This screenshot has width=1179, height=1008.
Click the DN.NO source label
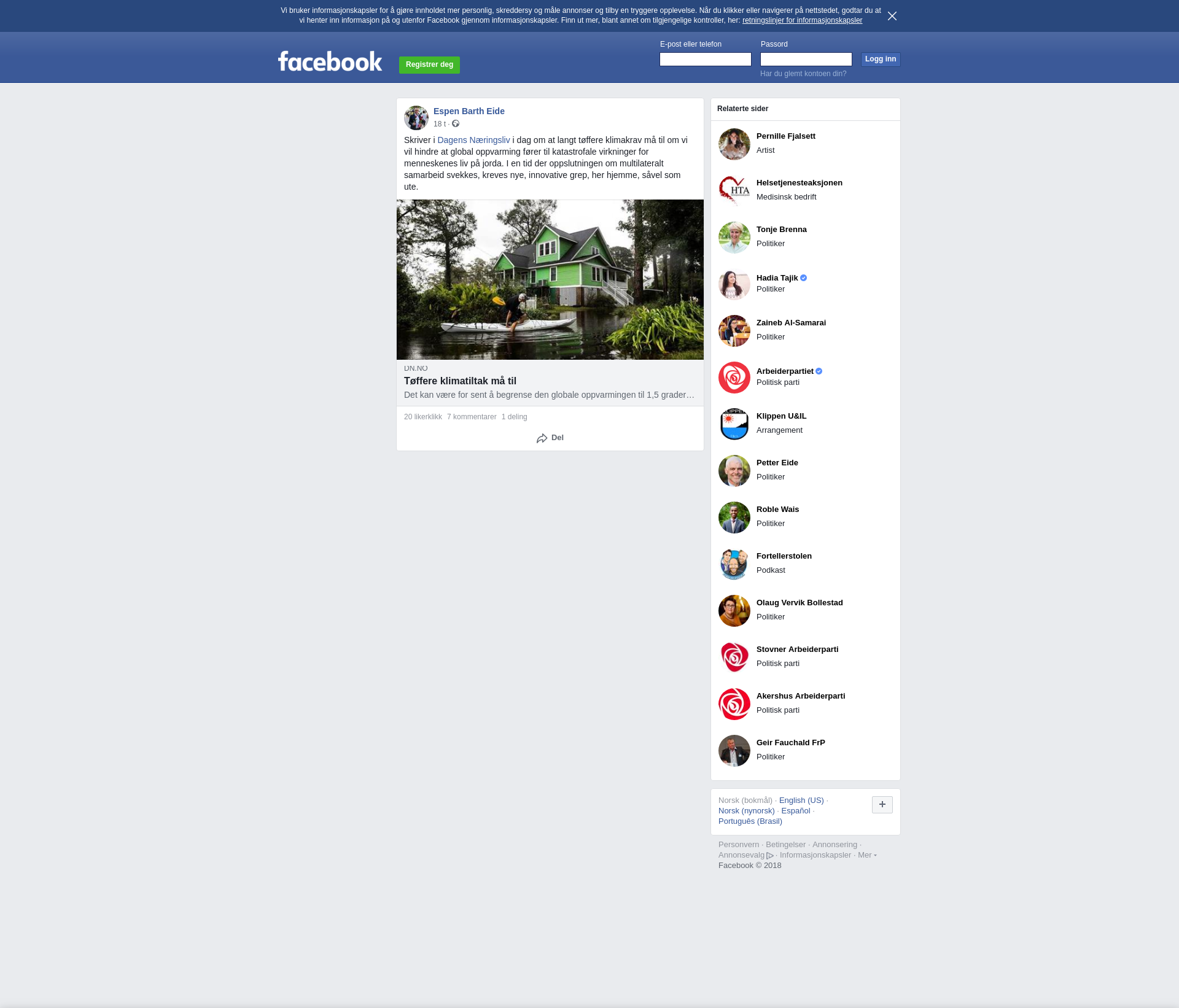[x=416, y=368]
